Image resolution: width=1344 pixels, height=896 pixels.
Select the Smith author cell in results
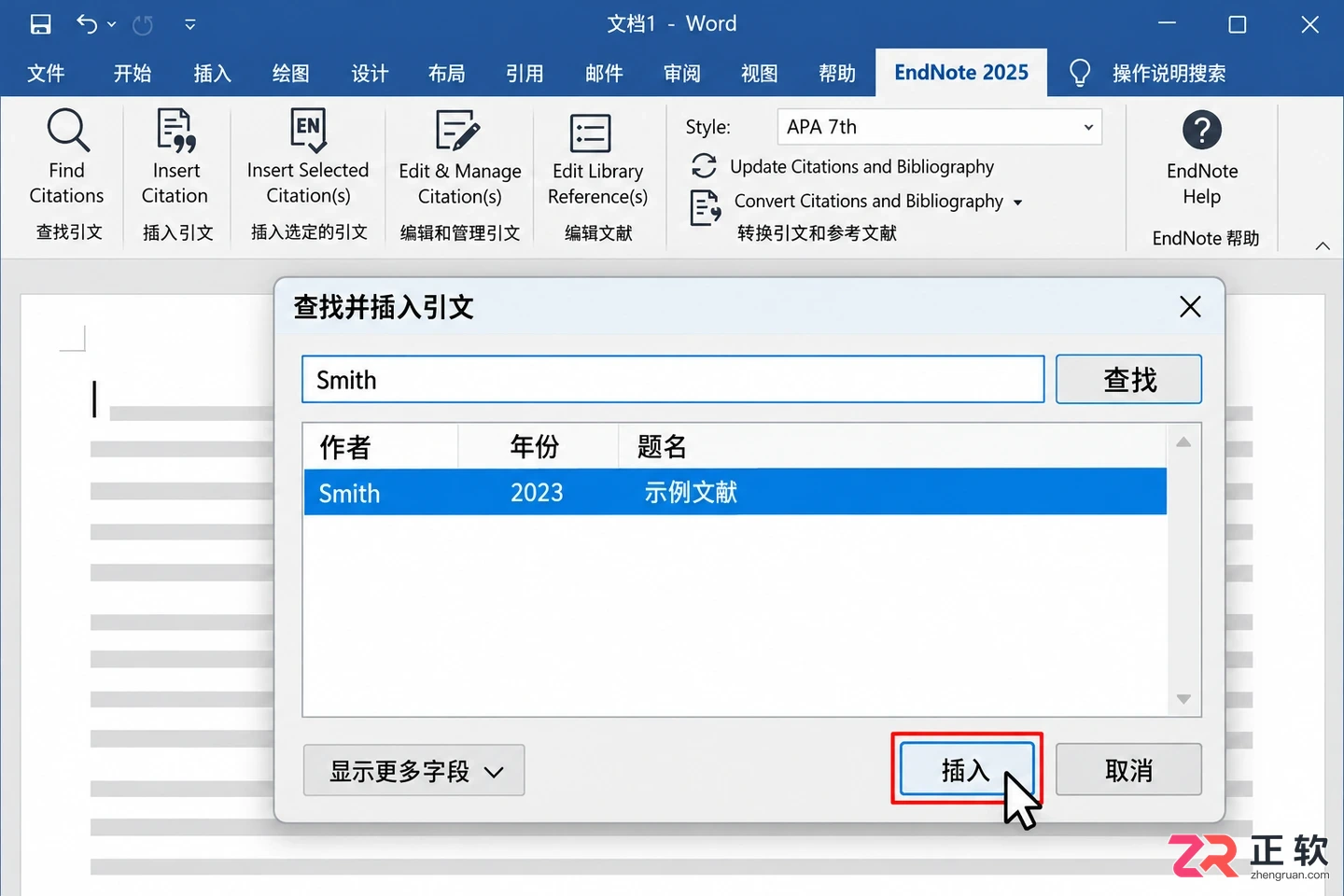click(349, 493)
